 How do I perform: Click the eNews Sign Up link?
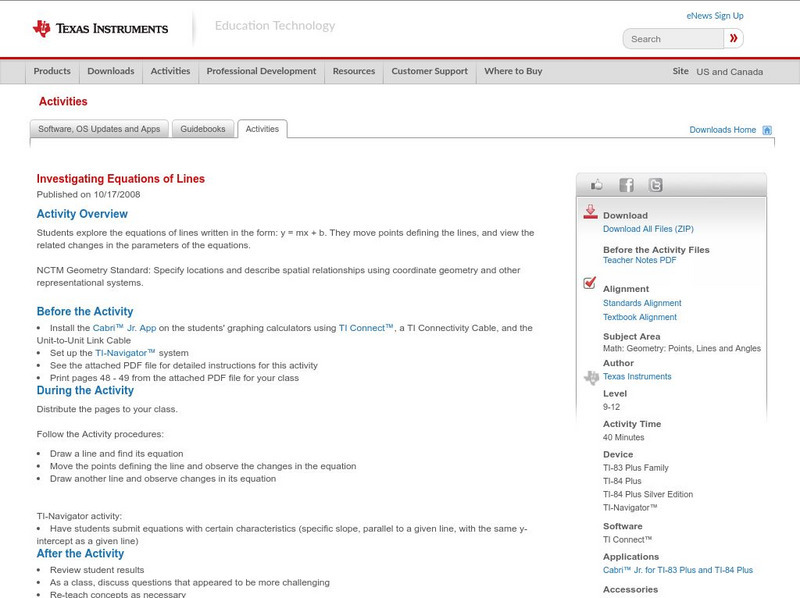pos(714,16)
